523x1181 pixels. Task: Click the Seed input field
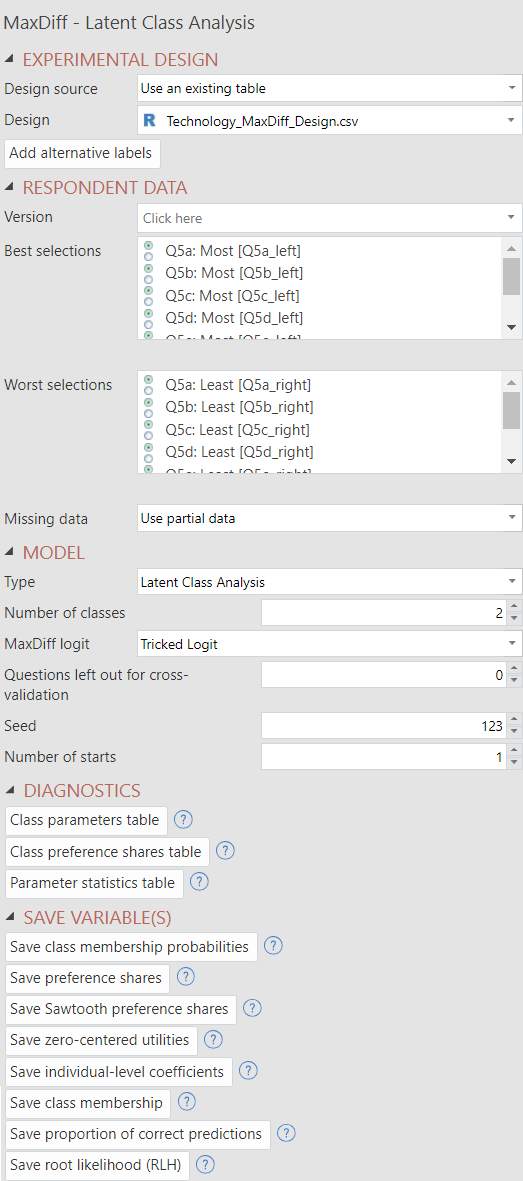pyautogui.click(x=384, y=726)
